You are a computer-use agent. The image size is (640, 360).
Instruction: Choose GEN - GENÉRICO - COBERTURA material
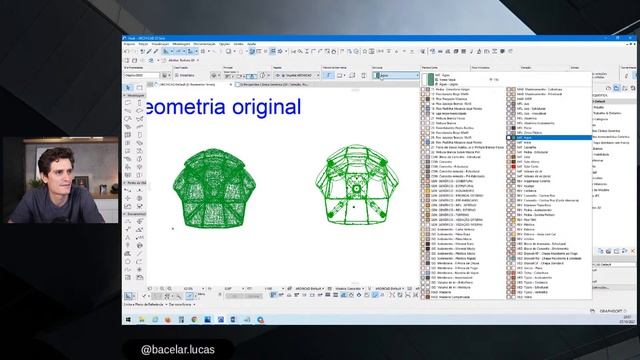click(x=452, y=181)
